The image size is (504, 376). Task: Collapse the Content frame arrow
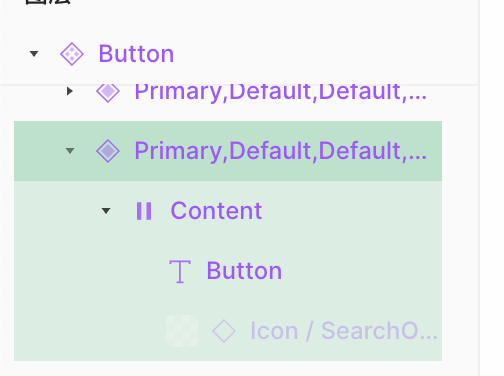click(x=106, y=211)
